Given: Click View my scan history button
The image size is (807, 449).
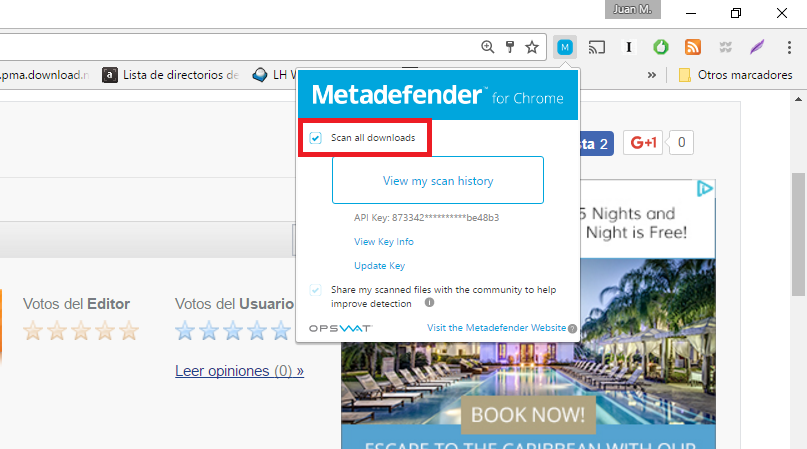Looking at the screenshot, I should click(438, 180).
